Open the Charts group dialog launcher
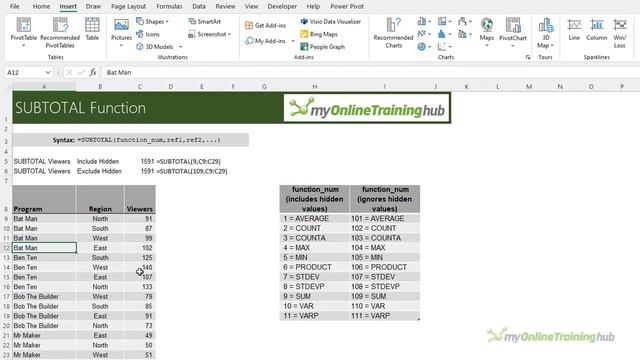This screenshot has width=640, height=360. pos(528,57)
